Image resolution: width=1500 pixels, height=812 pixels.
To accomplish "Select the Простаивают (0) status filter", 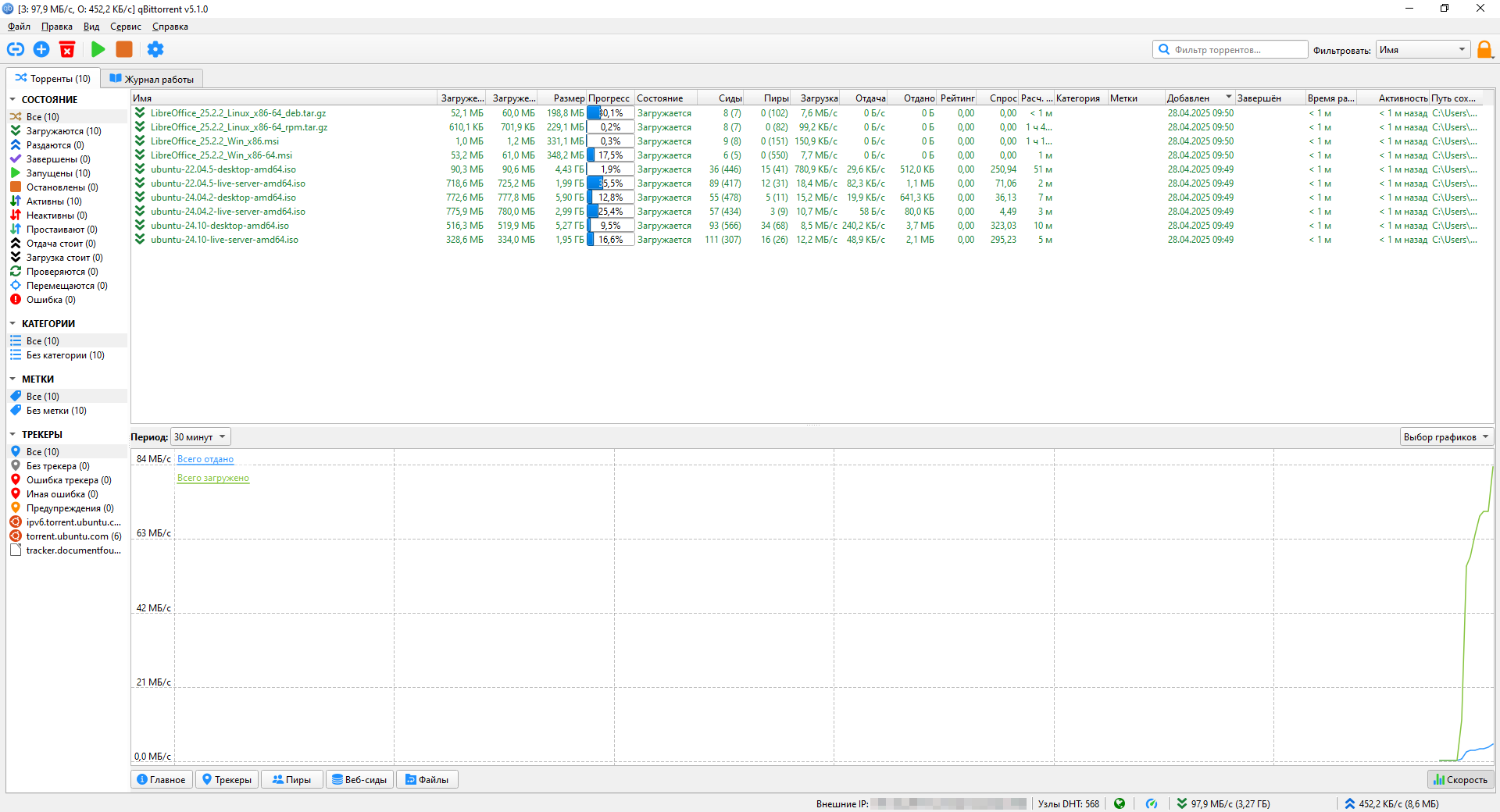I will coord(67,230).
